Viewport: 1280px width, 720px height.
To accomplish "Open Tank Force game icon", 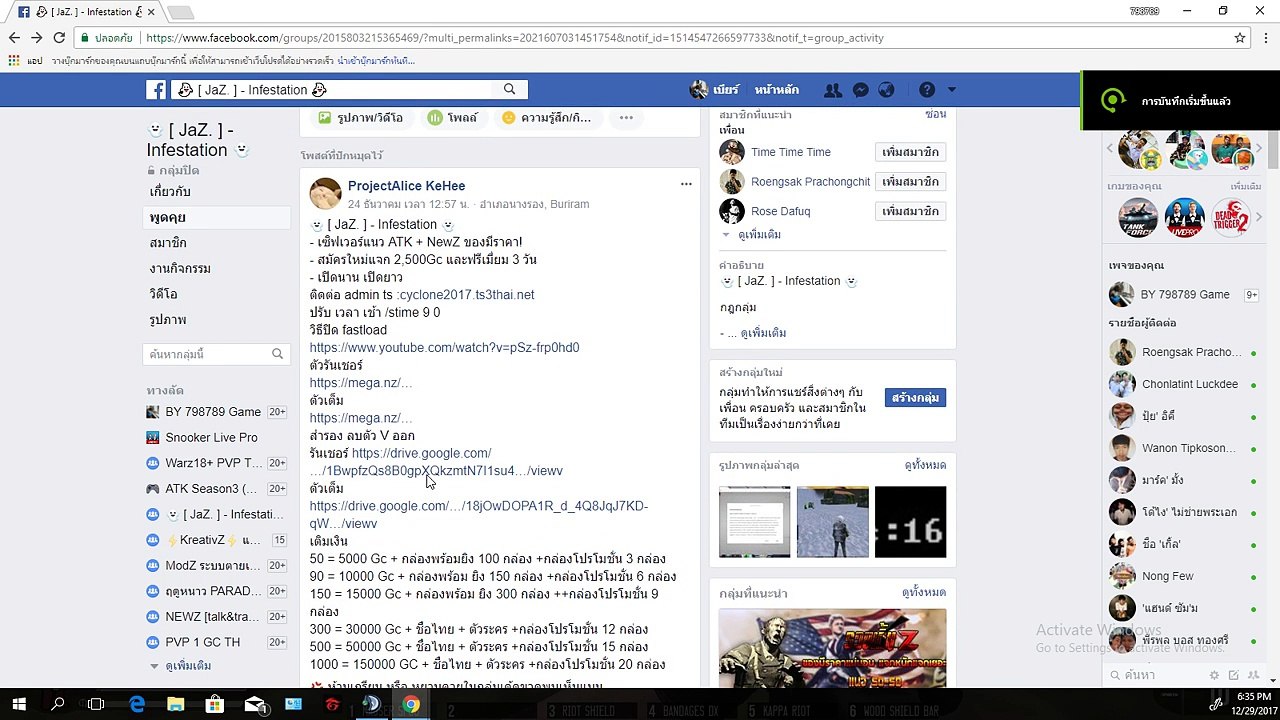I will [x=1138, y=217].
